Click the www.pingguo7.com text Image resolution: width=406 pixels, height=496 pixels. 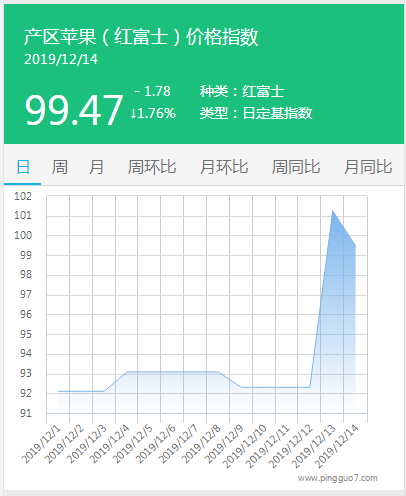point(338,478)
